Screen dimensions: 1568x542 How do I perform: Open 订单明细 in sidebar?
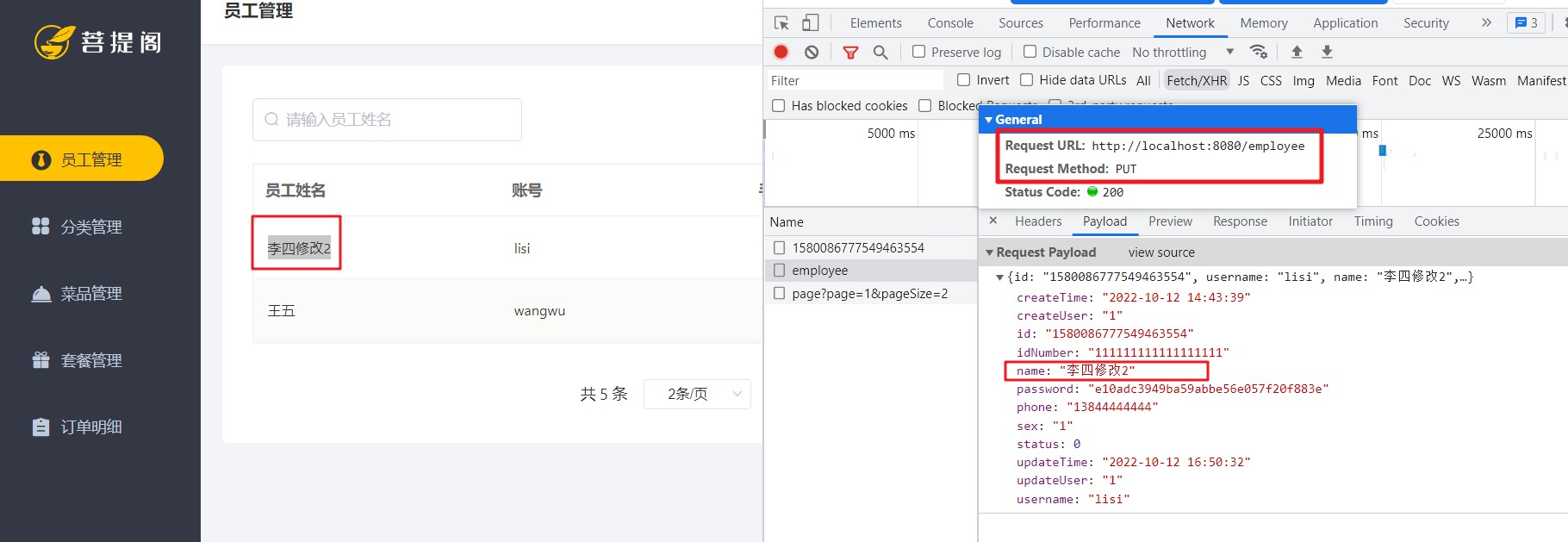pos(91,427)
